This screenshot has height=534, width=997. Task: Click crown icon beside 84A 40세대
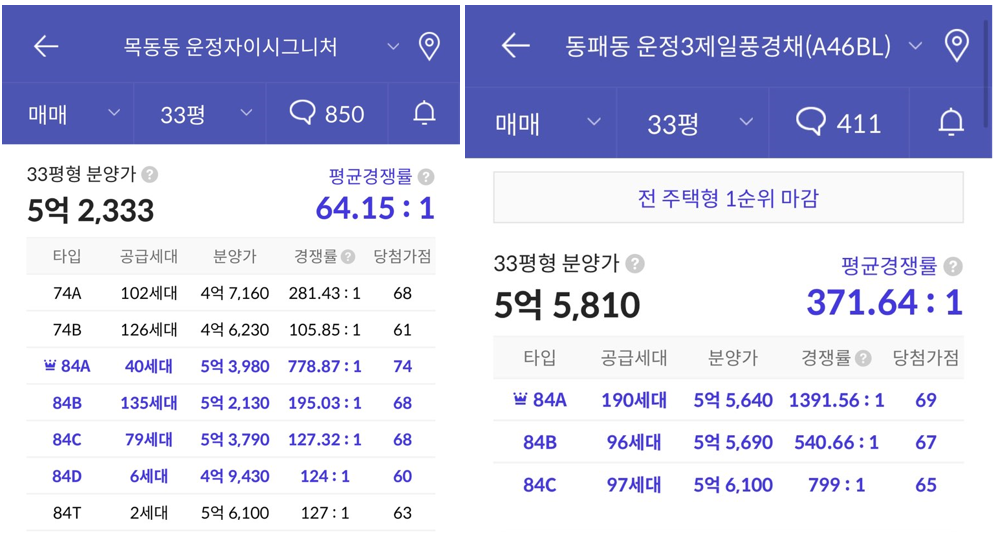tap(50, 366)
